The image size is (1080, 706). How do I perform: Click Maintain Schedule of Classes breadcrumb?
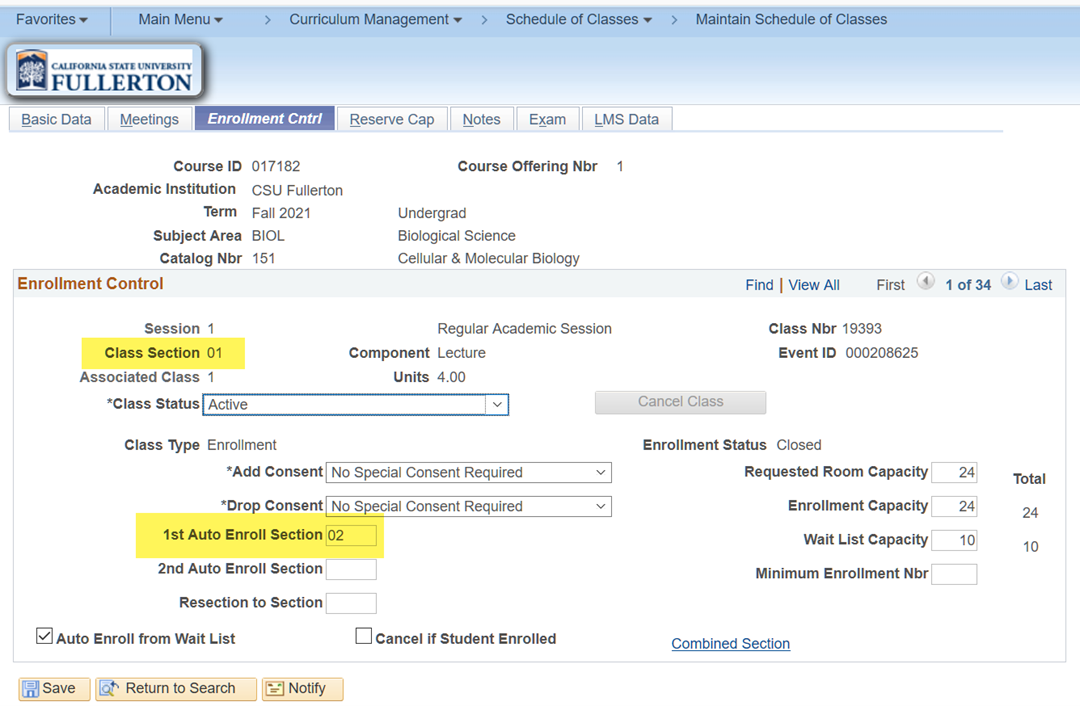coord(791,19)
